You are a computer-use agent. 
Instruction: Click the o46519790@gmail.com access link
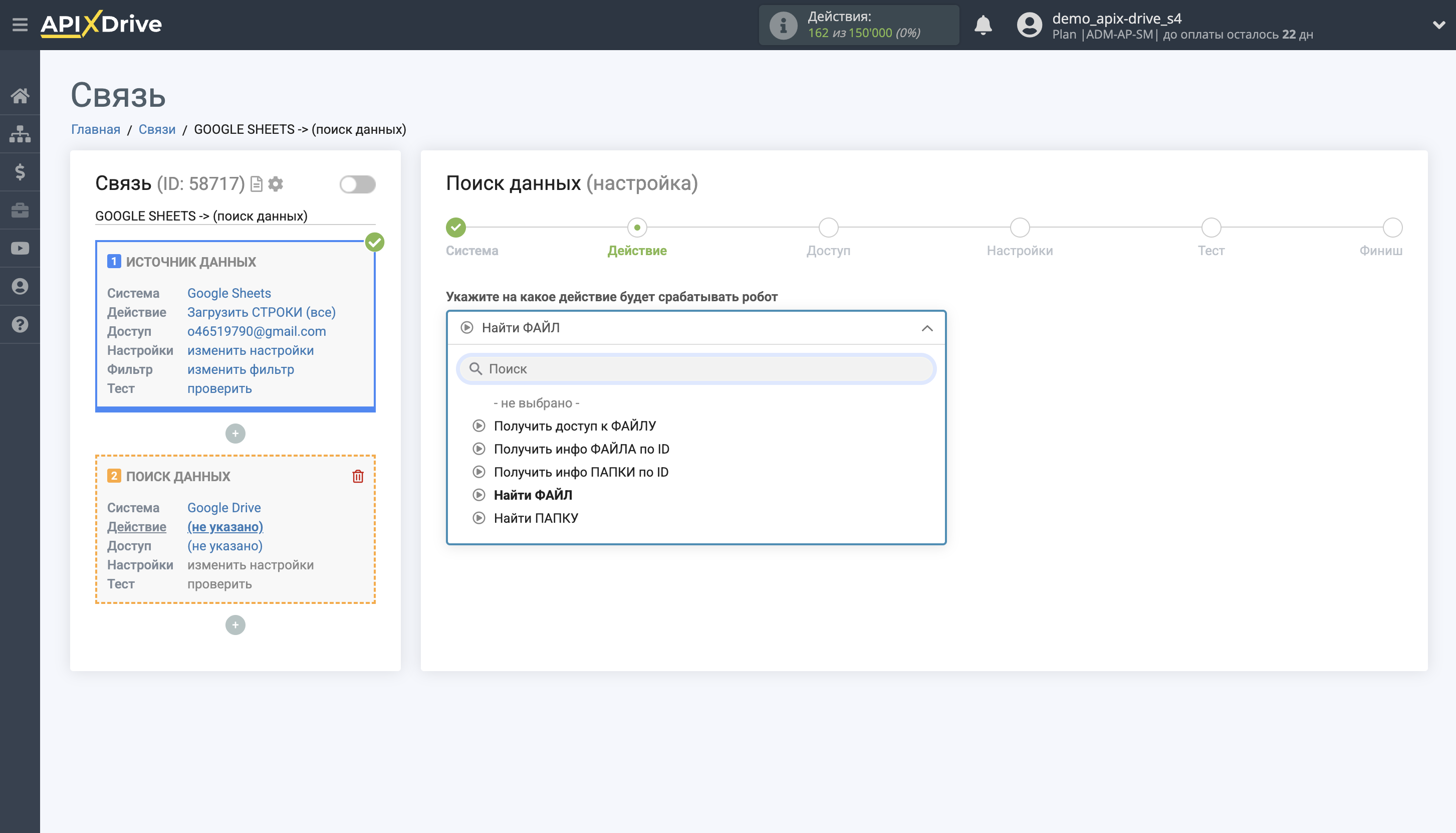pyautogui.click(x=256, y=331)
